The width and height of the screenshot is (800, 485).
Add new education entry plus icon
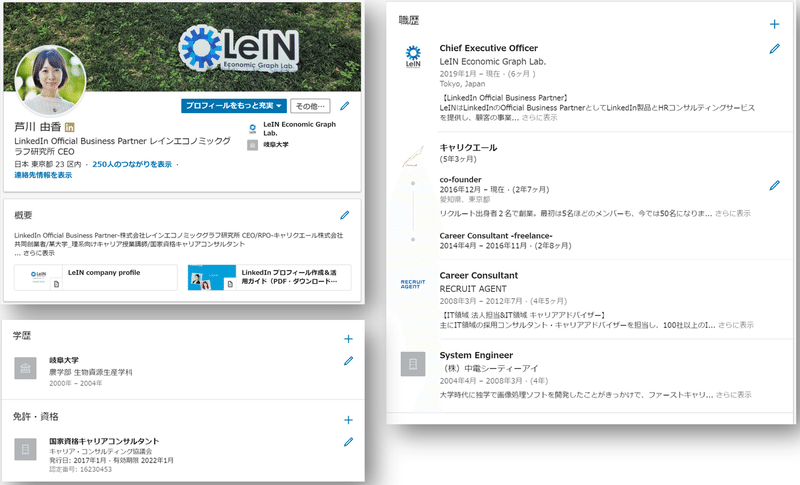tap(348, 339)
